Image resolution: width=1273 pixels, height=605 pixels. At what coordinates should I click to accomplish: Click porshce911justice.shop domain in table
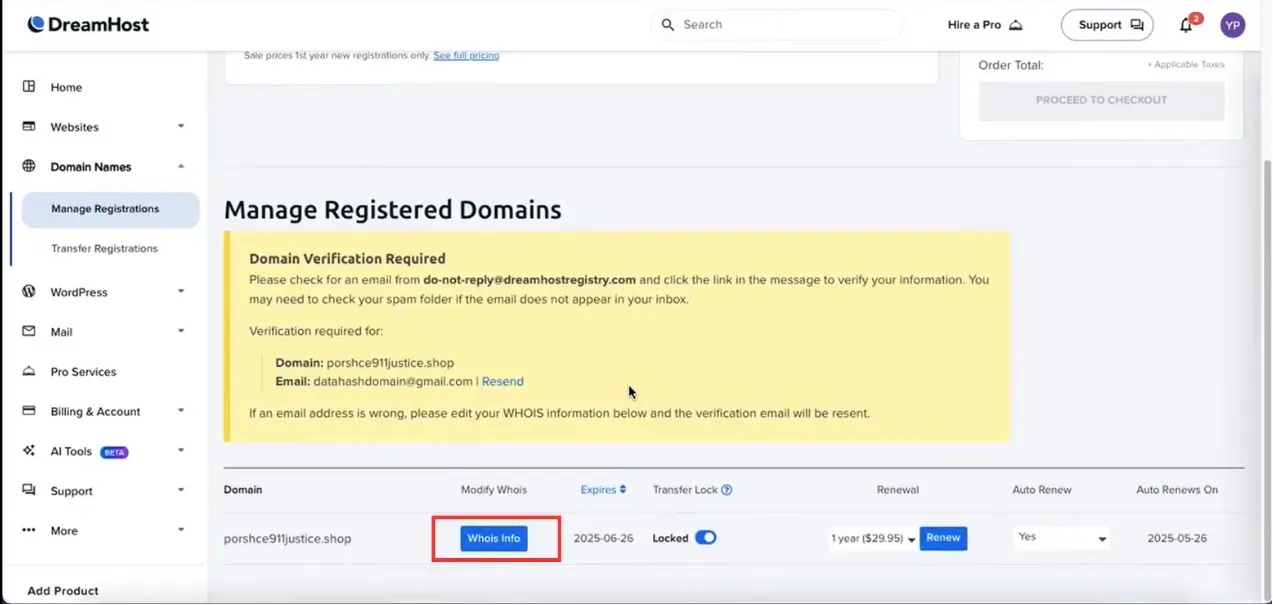click(287, 539)
